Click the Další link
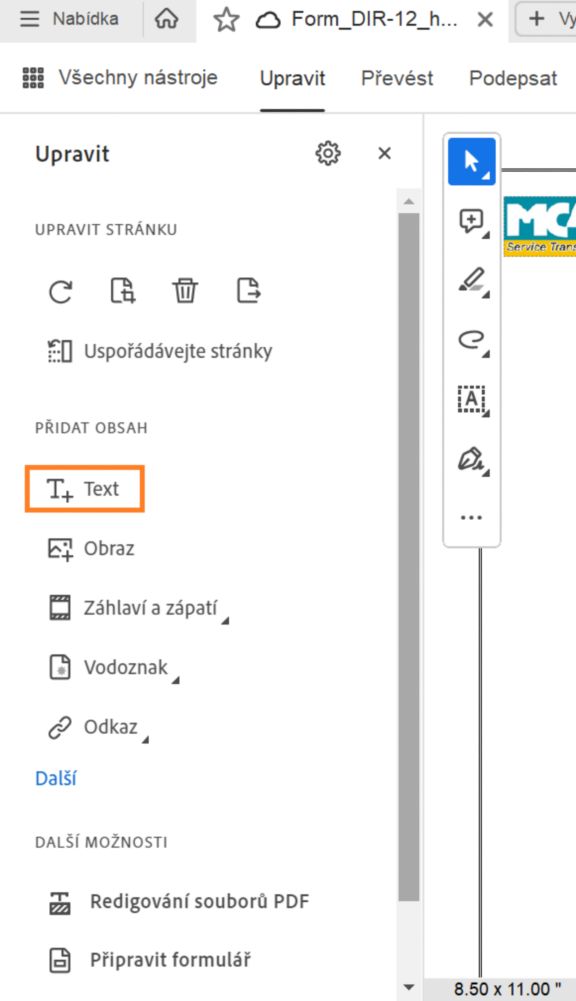 click(55, 777)
